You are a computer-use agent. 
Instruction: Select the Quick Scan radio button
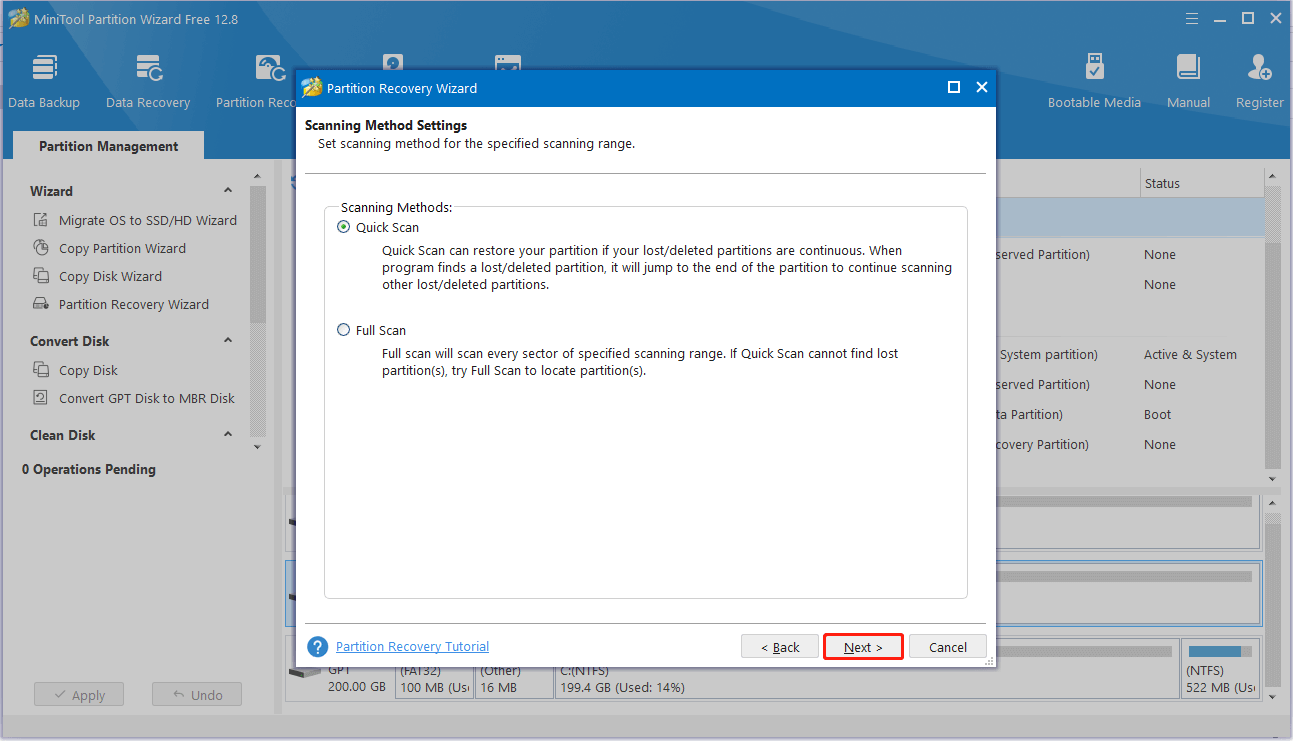[x=343, y=227]
